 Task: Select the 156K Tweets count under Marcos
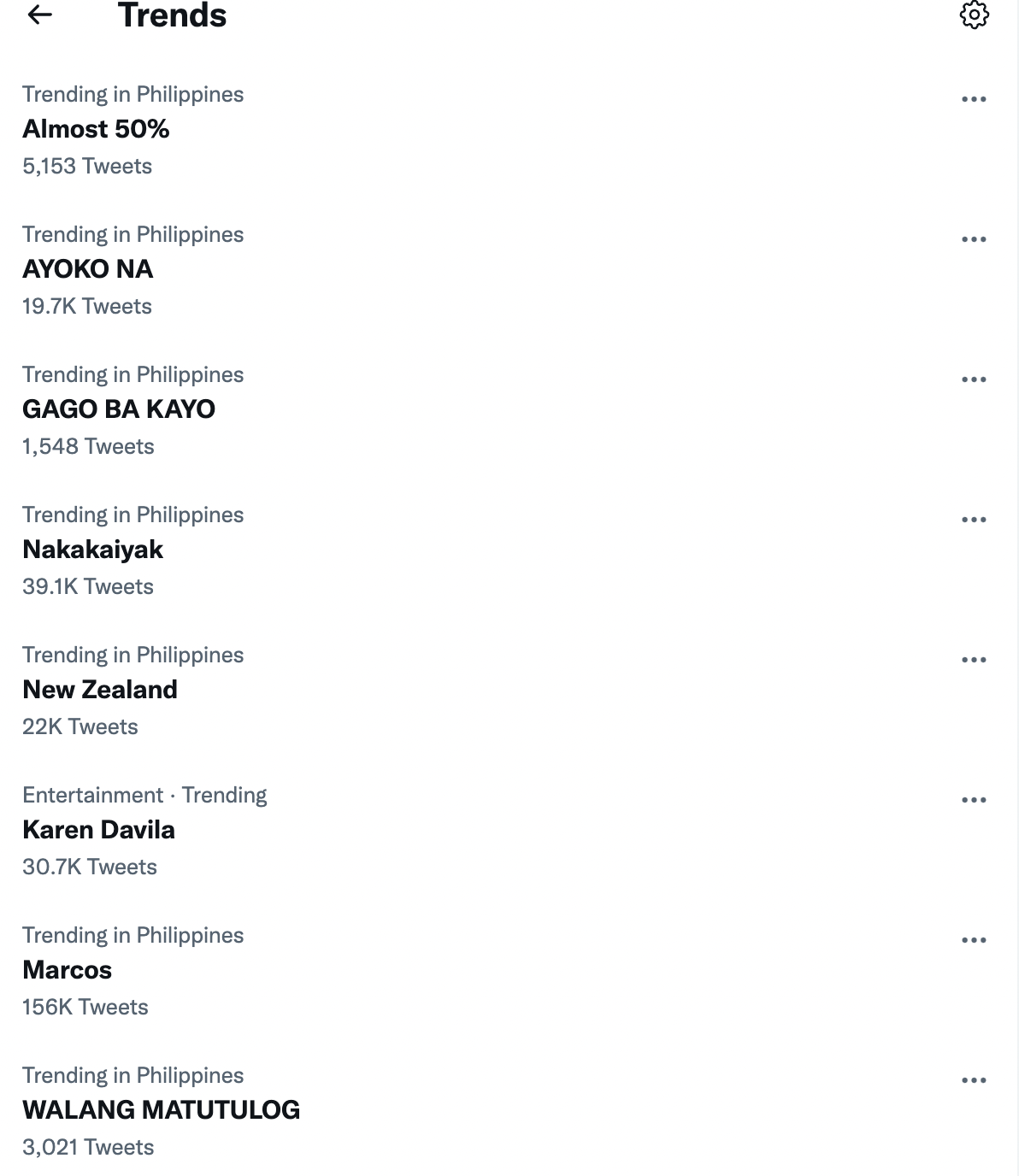(85, 1007)
